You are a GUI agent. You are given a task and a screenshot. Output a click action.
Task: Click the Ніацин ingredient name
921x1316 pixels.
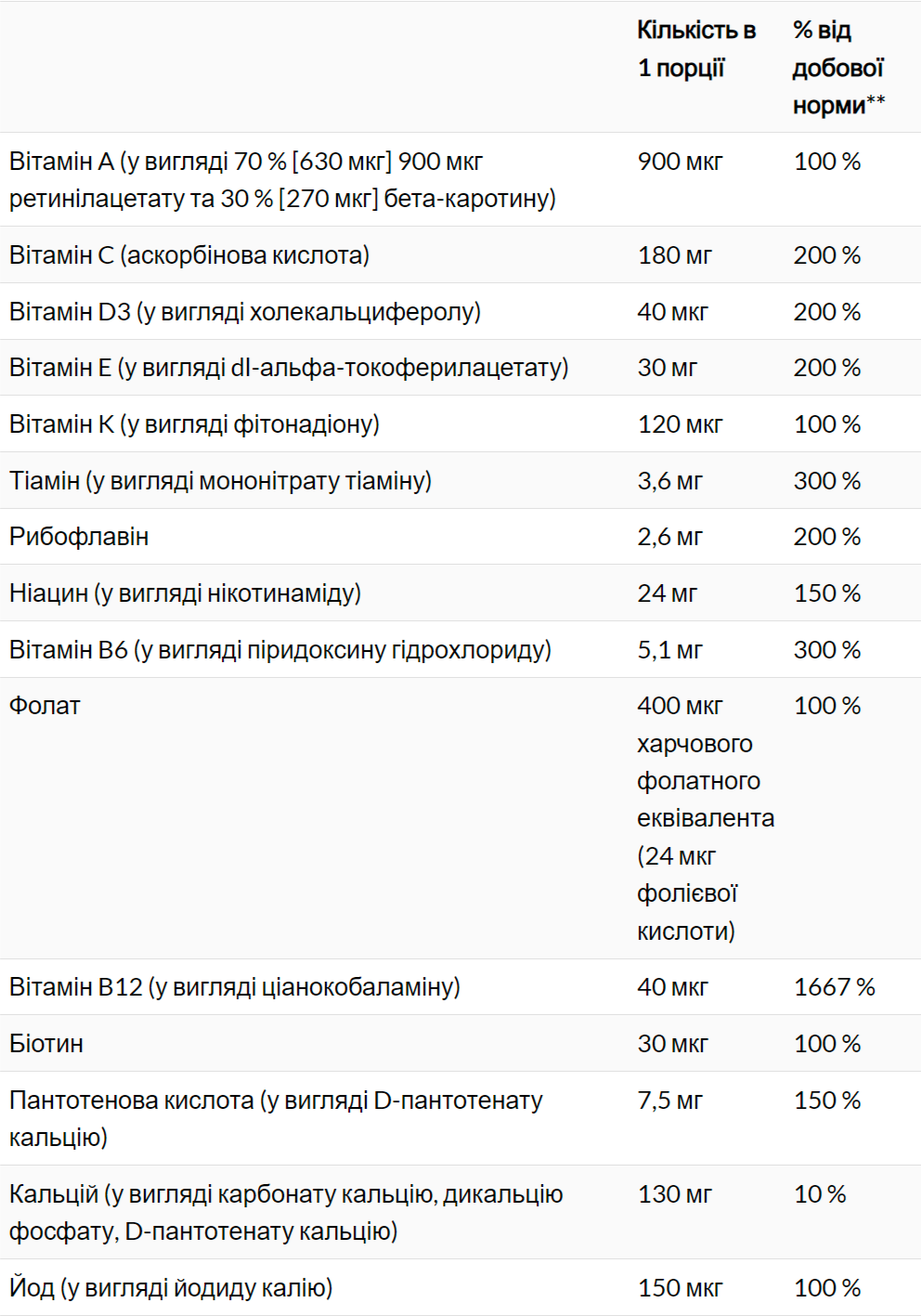coord(185,593)
